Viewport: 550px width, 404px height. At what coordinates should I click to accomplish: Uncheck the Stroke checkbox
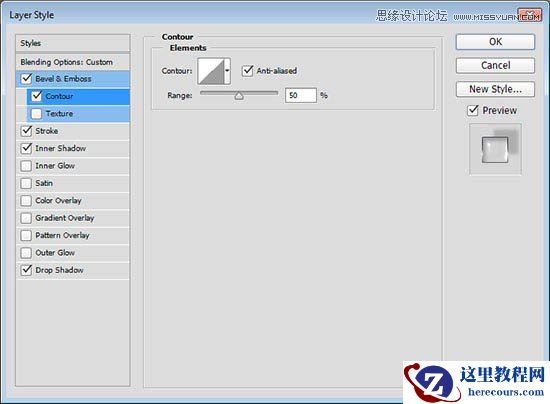[x=27, y=131]
